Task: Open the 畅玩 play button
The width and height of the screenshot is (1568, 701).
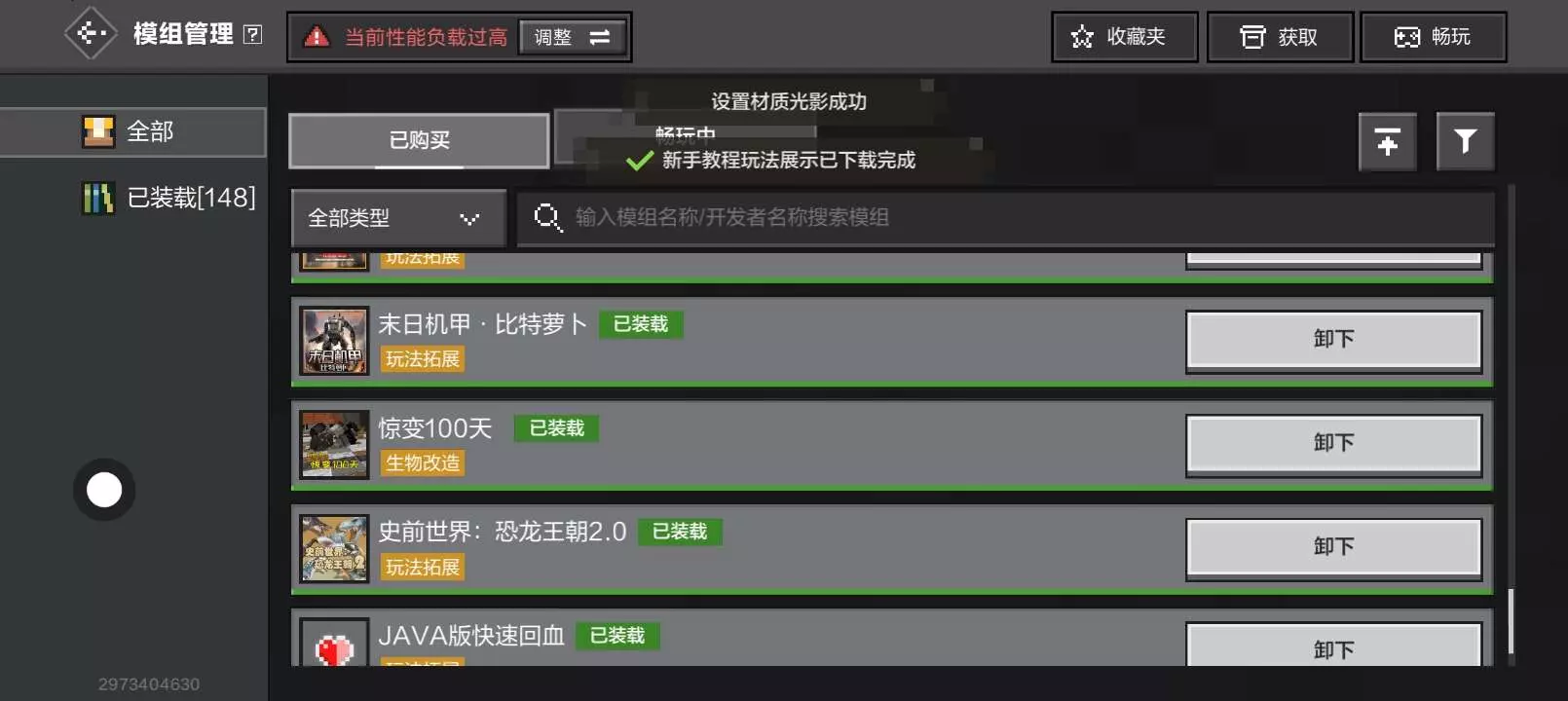Action: [x=1433, y=37]
